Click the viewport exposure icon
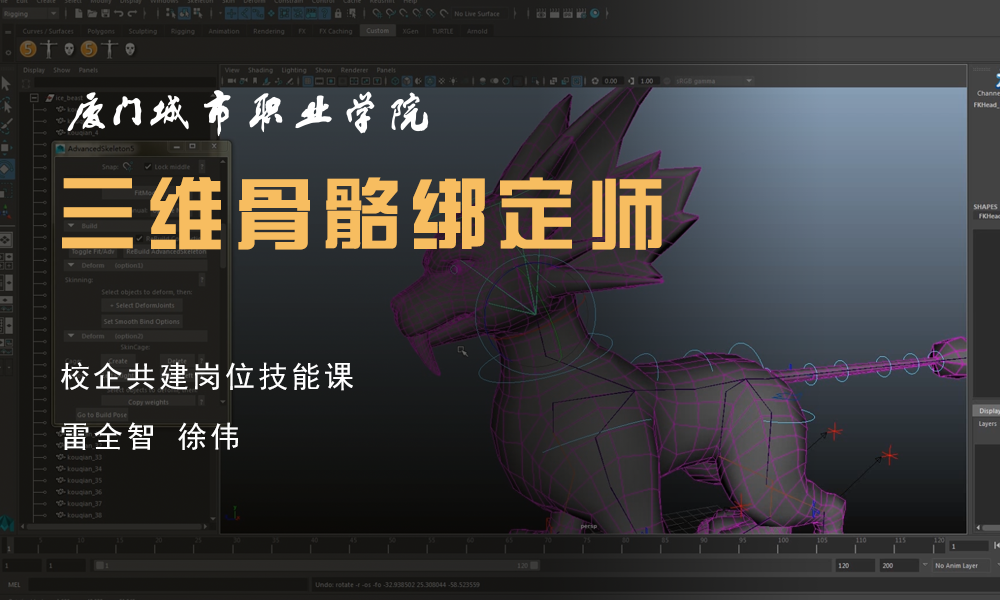 [x=595, y=81]
